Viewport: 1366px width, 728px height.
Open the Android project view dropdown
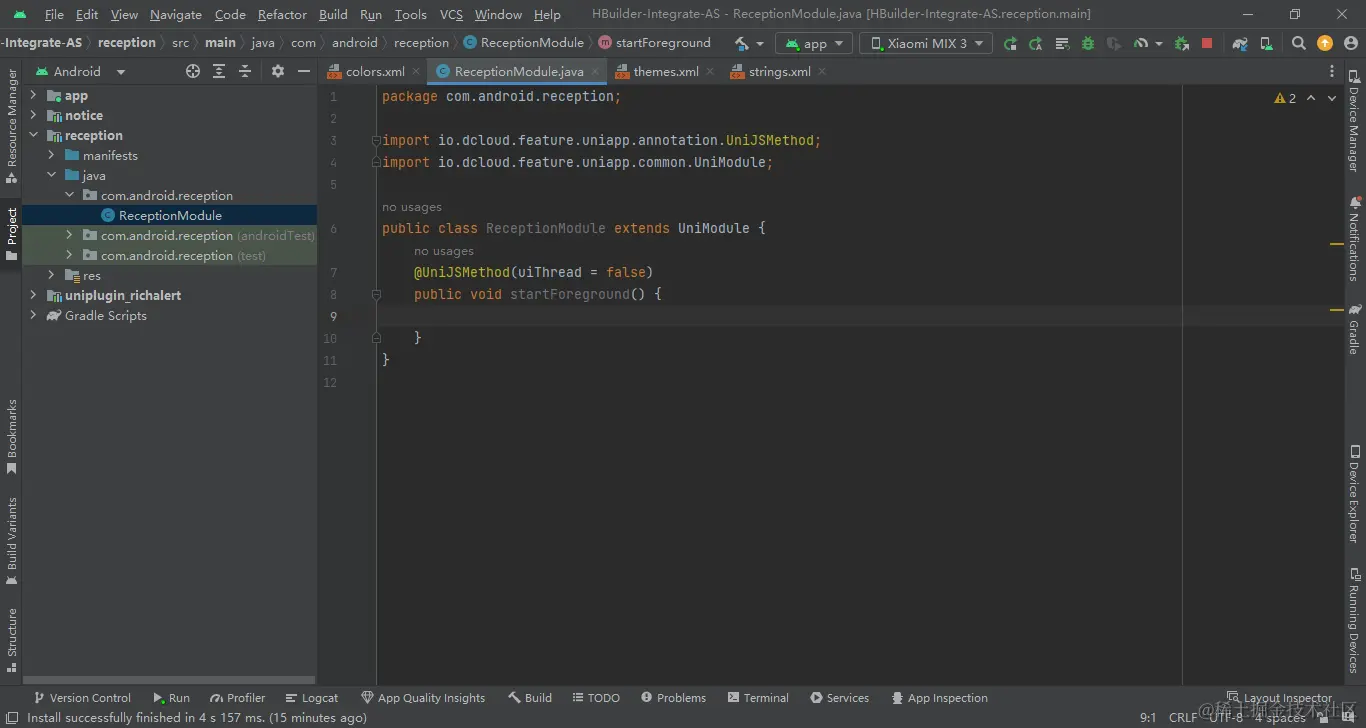81,71
